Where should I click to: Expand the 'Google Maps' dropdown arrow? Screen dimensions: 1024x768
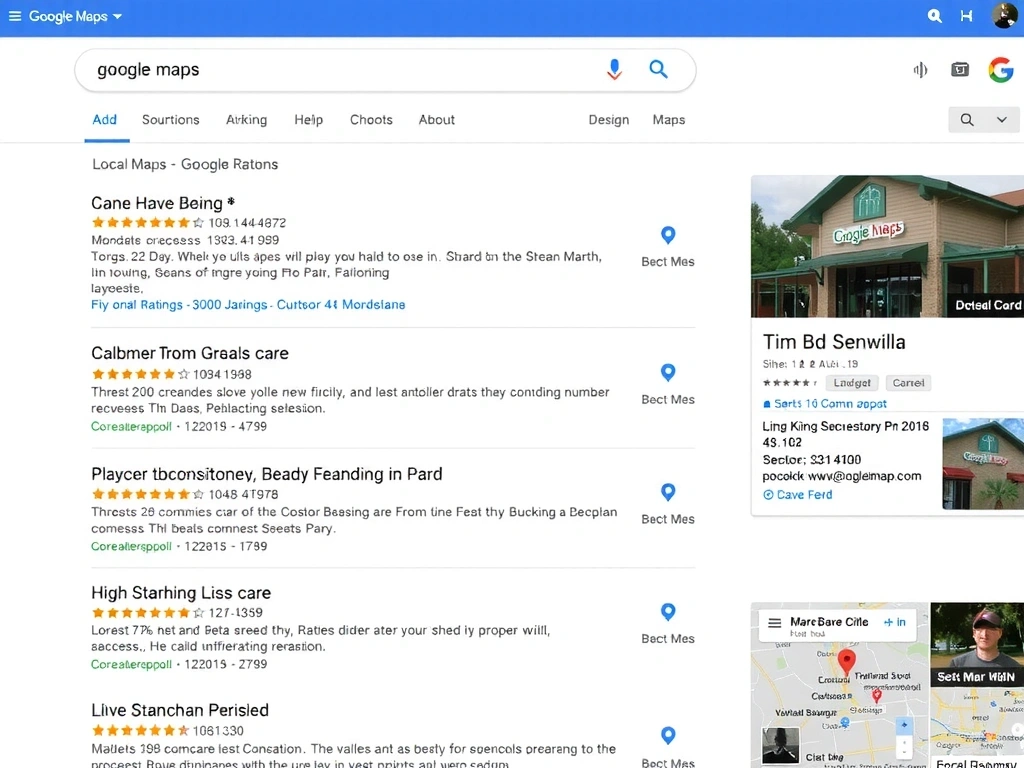click(116, 16)
